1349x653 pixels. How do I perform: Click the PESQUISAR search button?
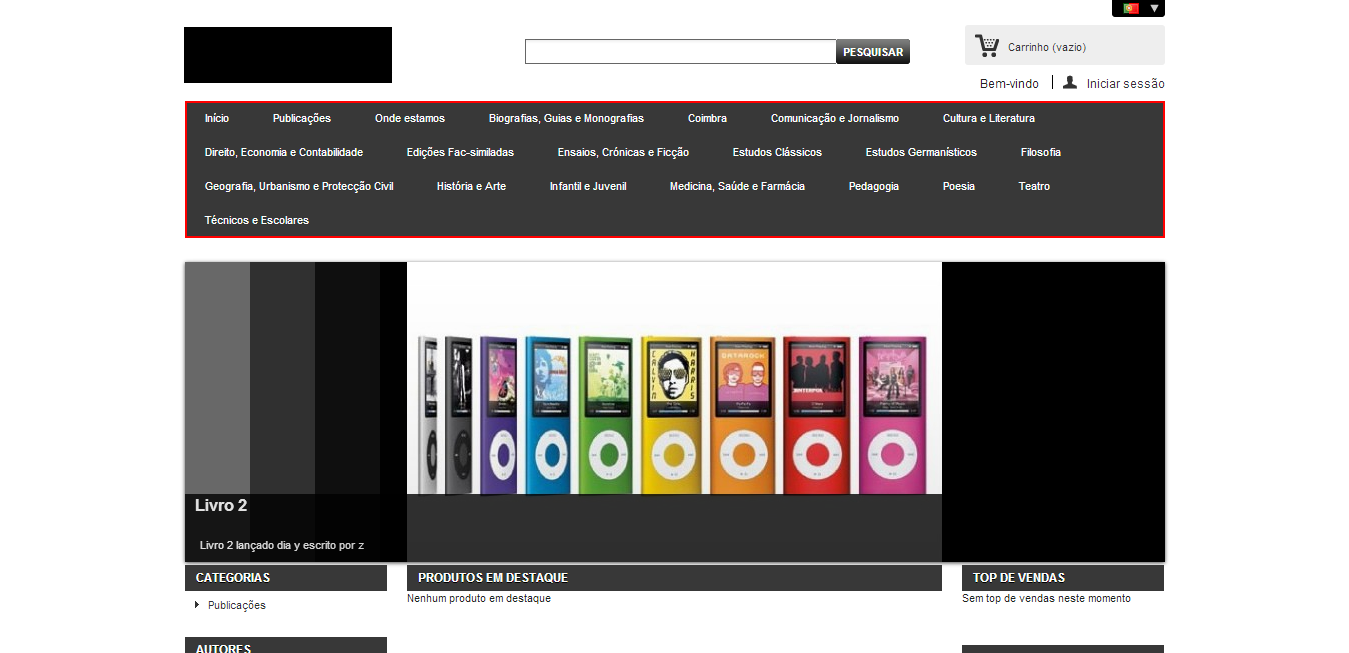(873, 52)
